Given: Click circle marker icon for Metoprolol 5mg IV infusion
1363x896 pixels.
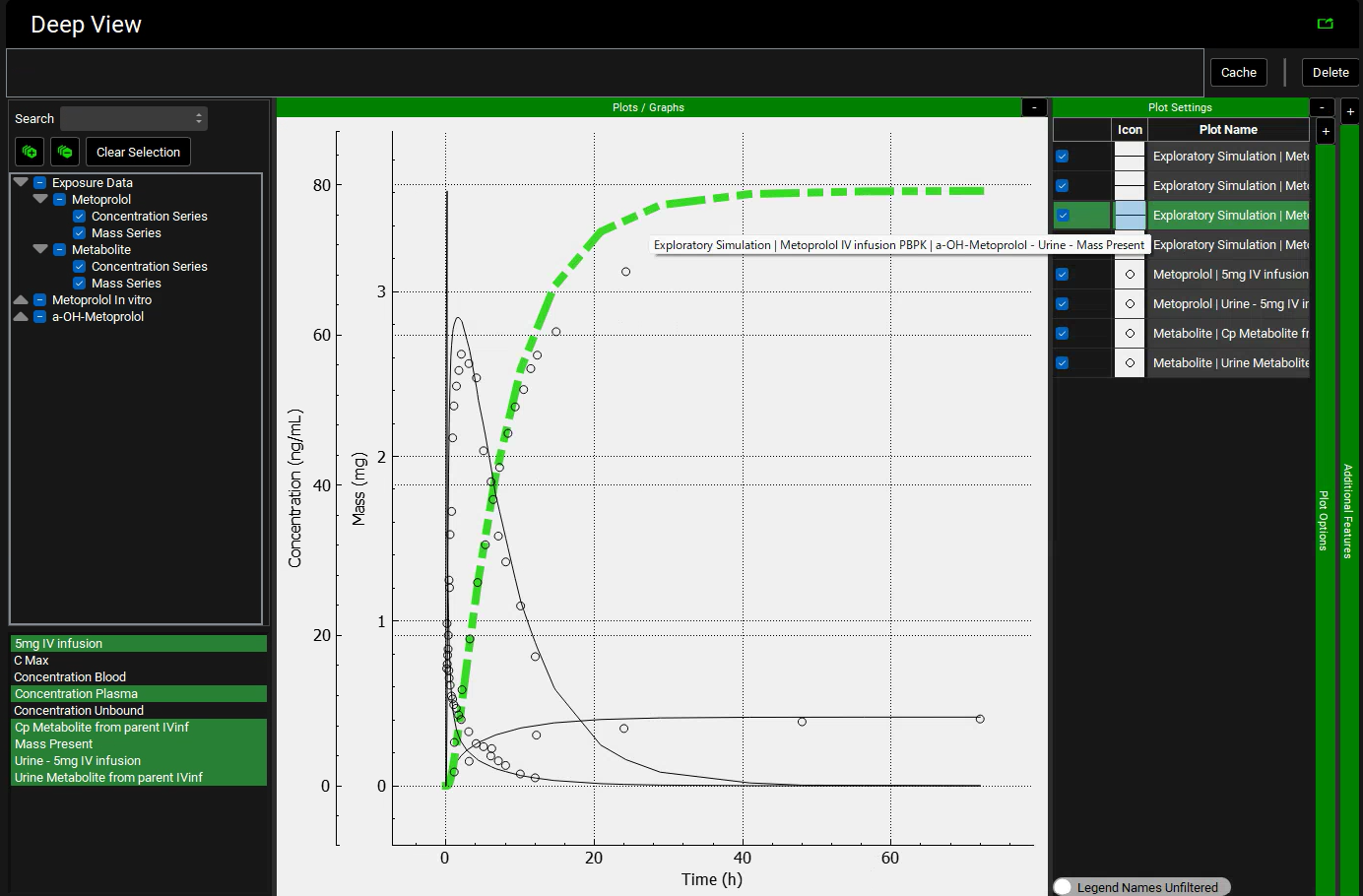Looking at the screenshot, I should 1130,275.
